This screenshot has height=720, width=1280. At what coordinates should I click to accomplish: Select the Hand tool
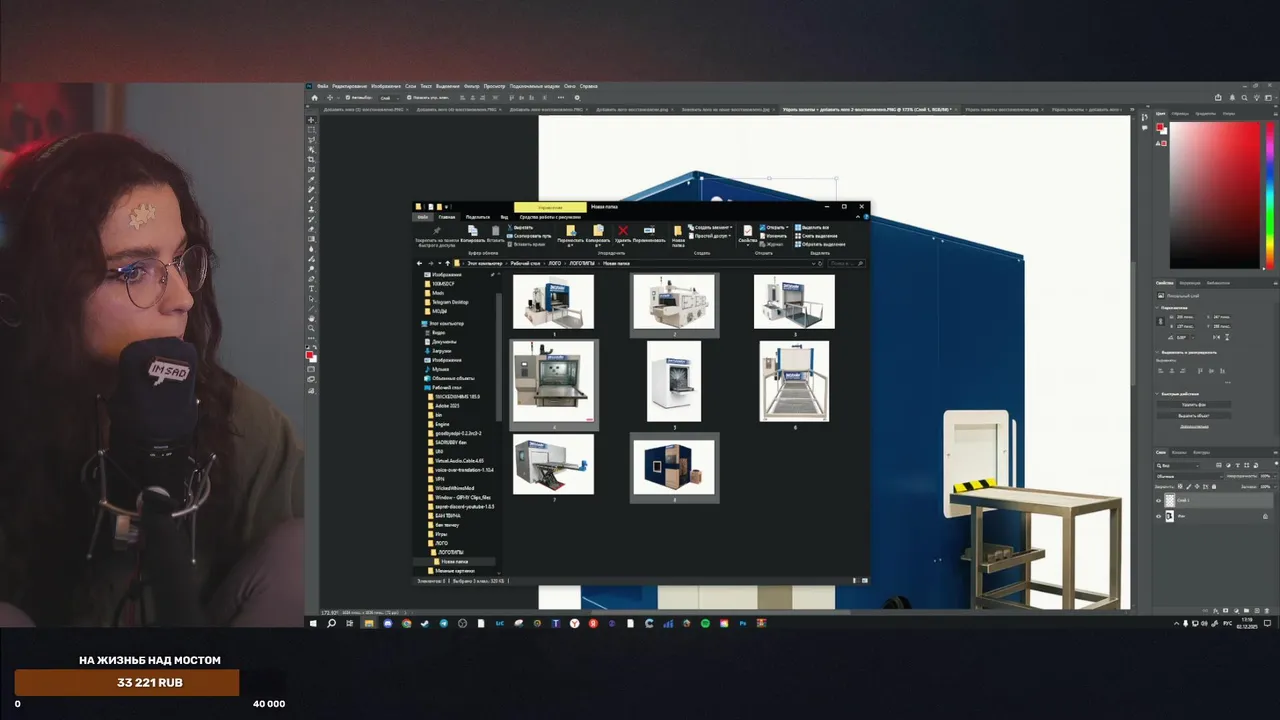(x=312, y=319)
